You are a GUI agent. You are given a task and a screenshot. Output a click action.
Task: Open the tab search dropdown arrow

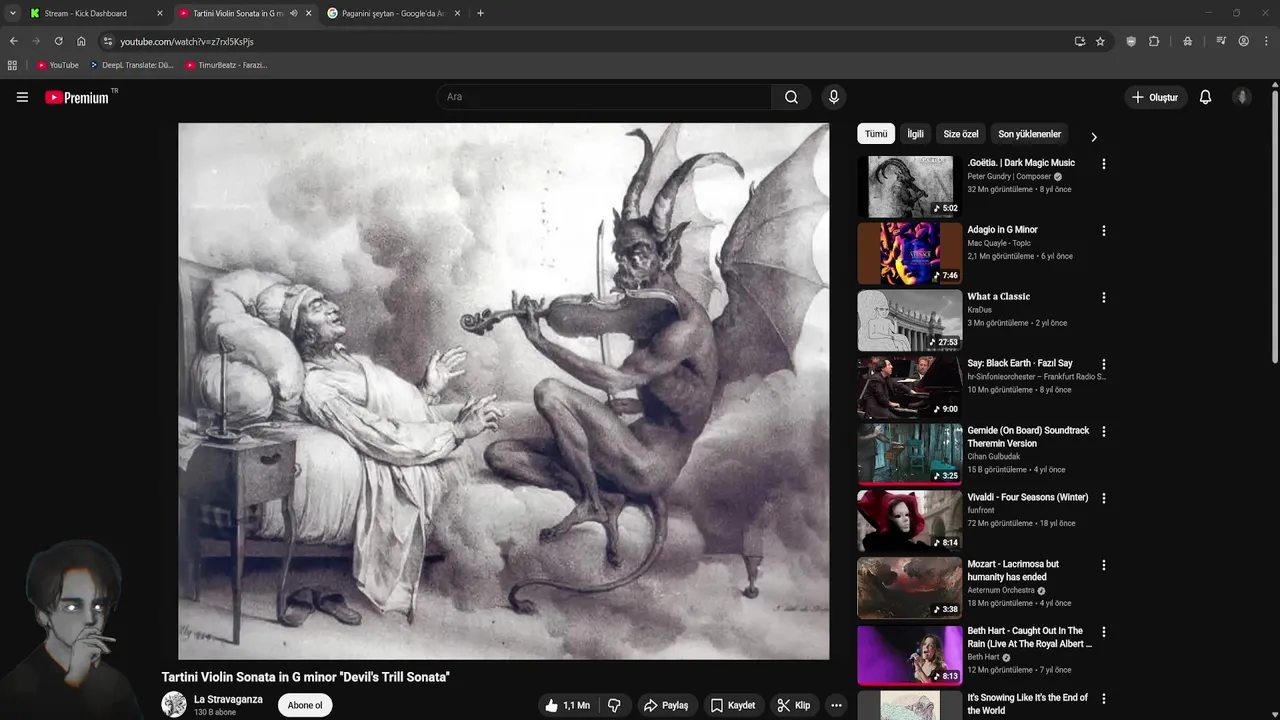[12, 13]
